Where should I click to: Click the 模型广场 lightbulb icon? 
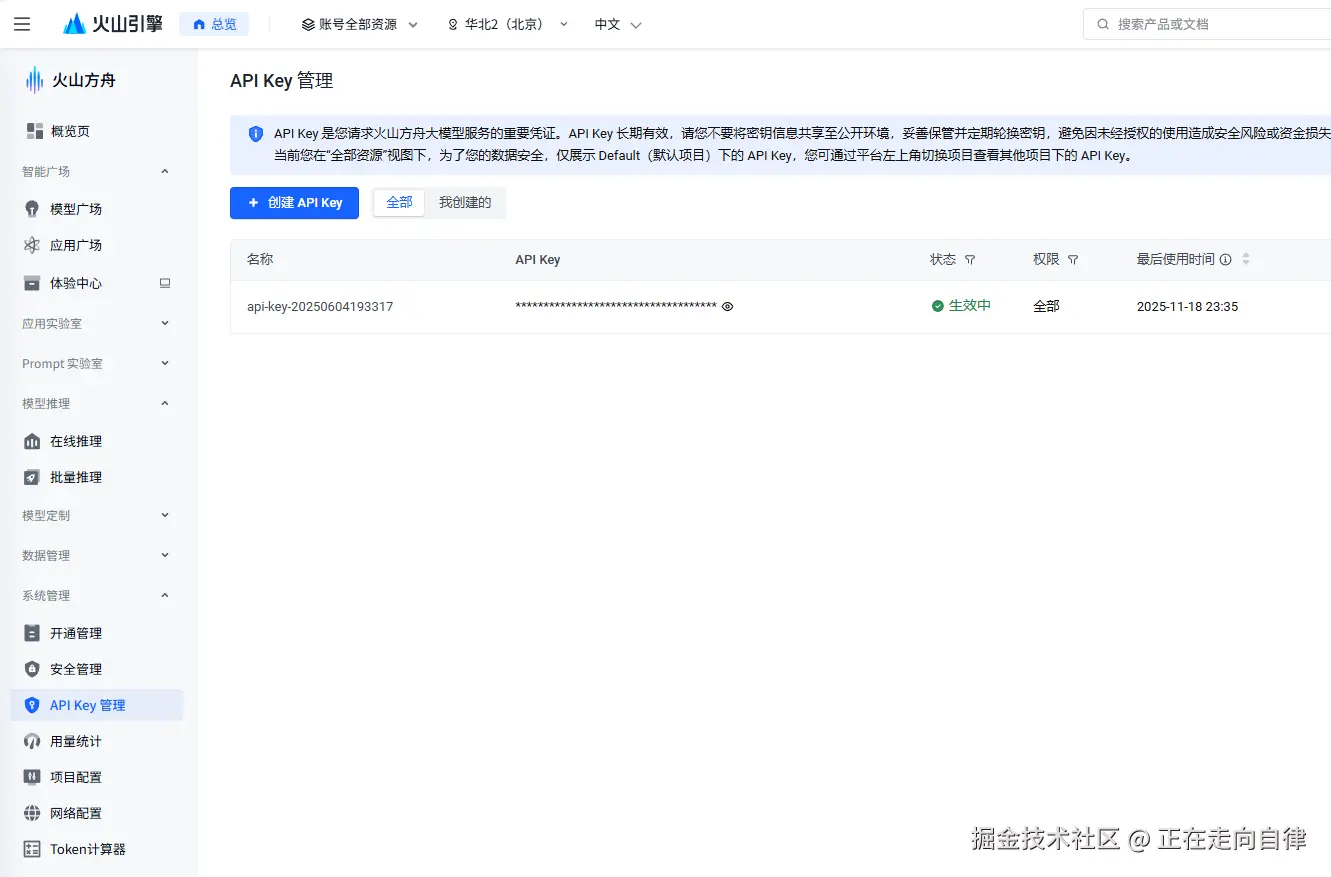[32, 209]
